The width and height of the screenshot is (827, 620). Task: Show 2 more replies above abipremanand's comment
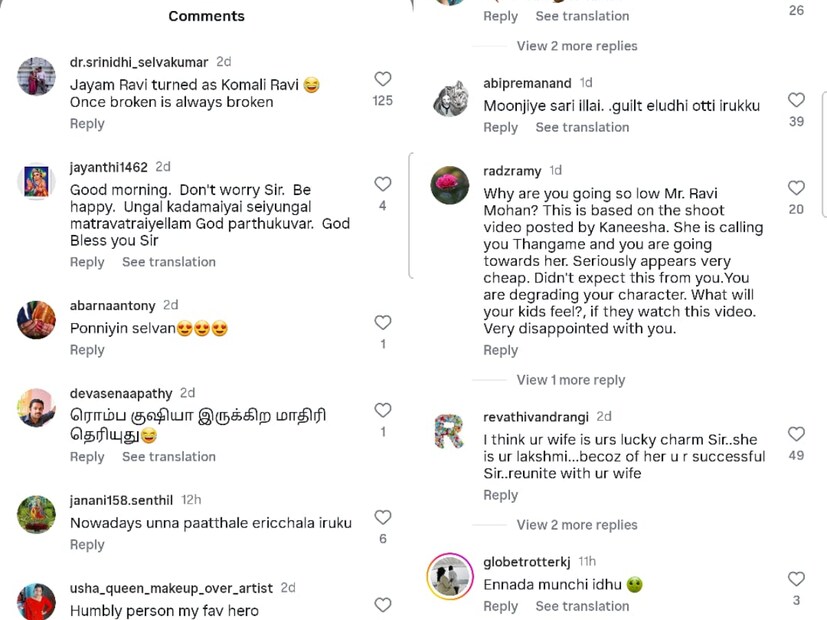(x=576, y=46)
